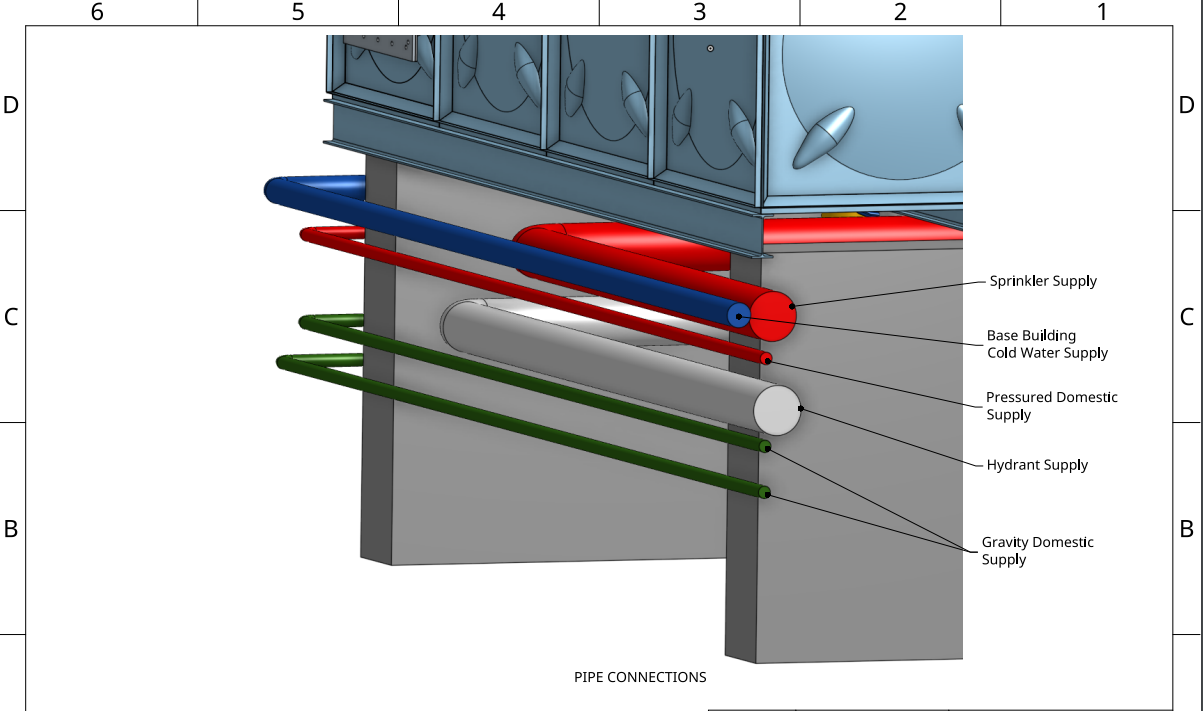Click column zone number 5 in top border
Image resolution: width=1203 pixels, height=711 pixels.
[x=298, y=12]
